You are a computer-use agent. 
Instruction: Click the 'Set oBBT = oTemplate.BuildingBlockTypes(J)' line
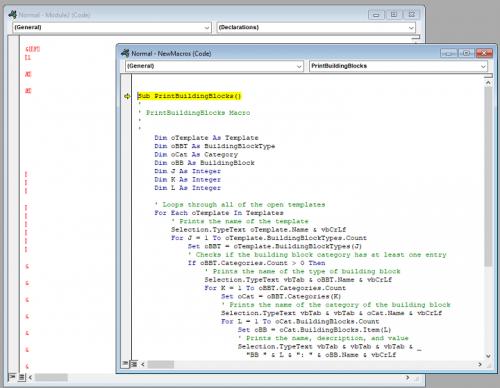point(275,246)
